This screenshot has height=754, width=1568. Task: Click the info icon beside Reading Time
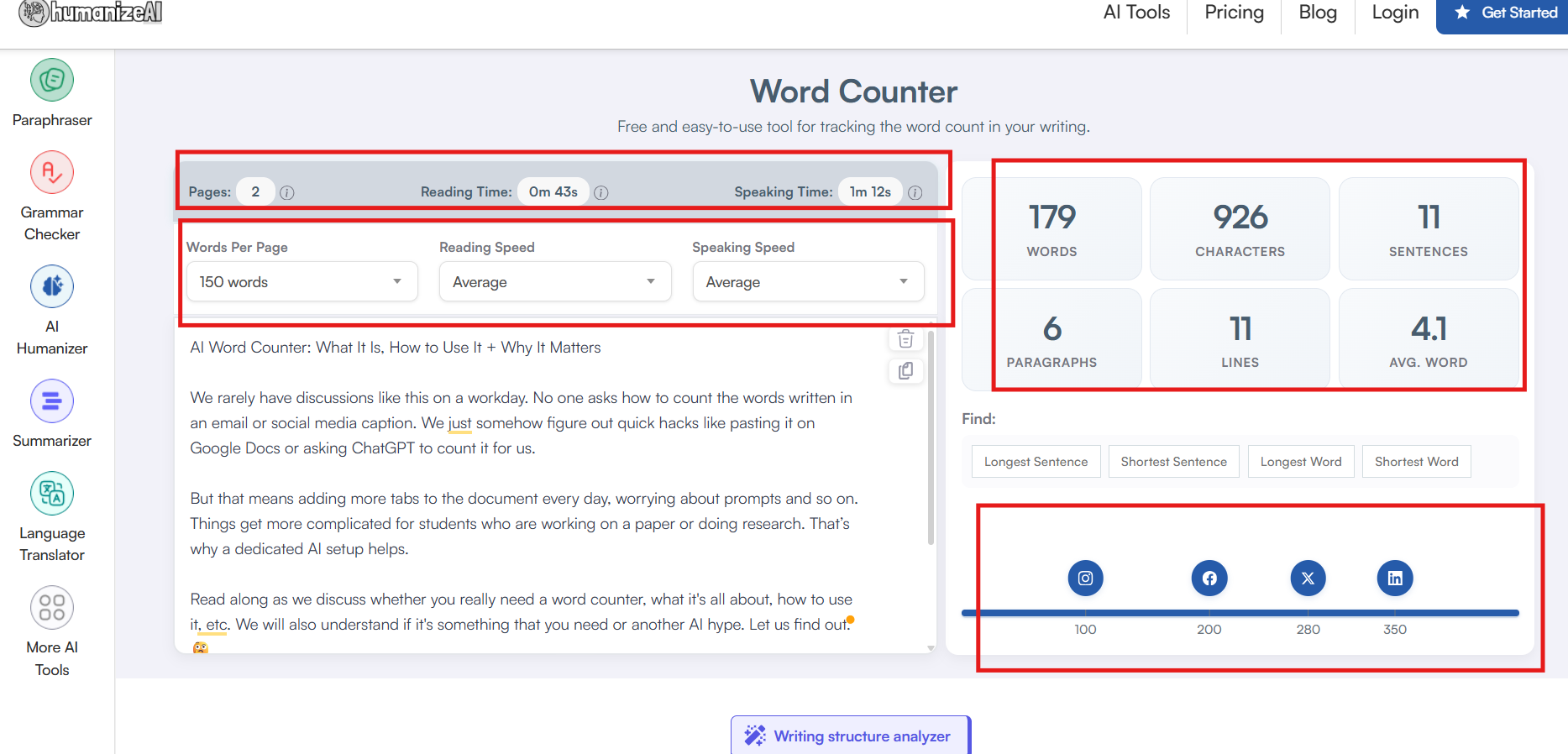tap(601, 193)
